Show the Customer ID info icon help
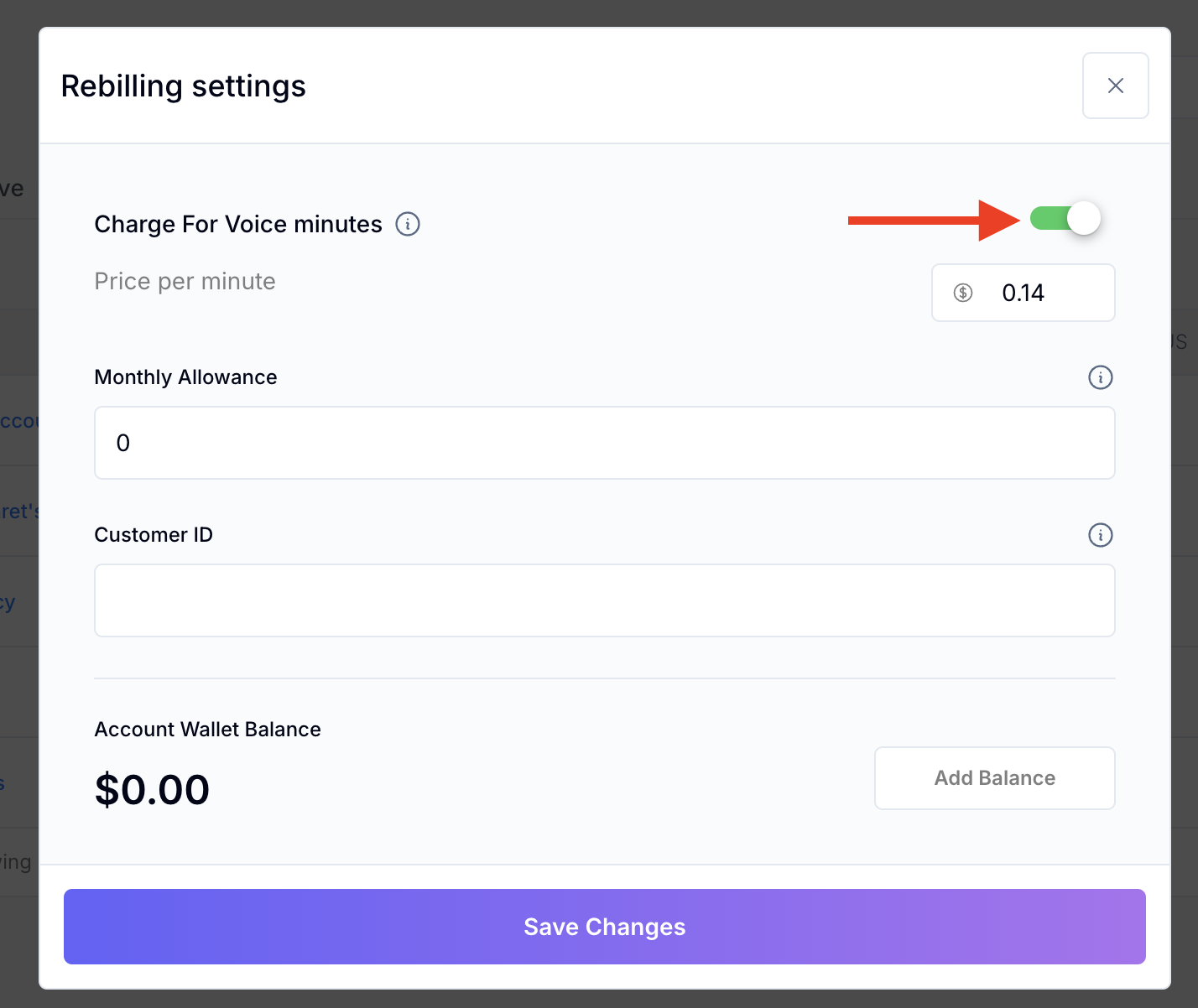This screenshot has width=1198, height=1008. [x=1100, y=535]
